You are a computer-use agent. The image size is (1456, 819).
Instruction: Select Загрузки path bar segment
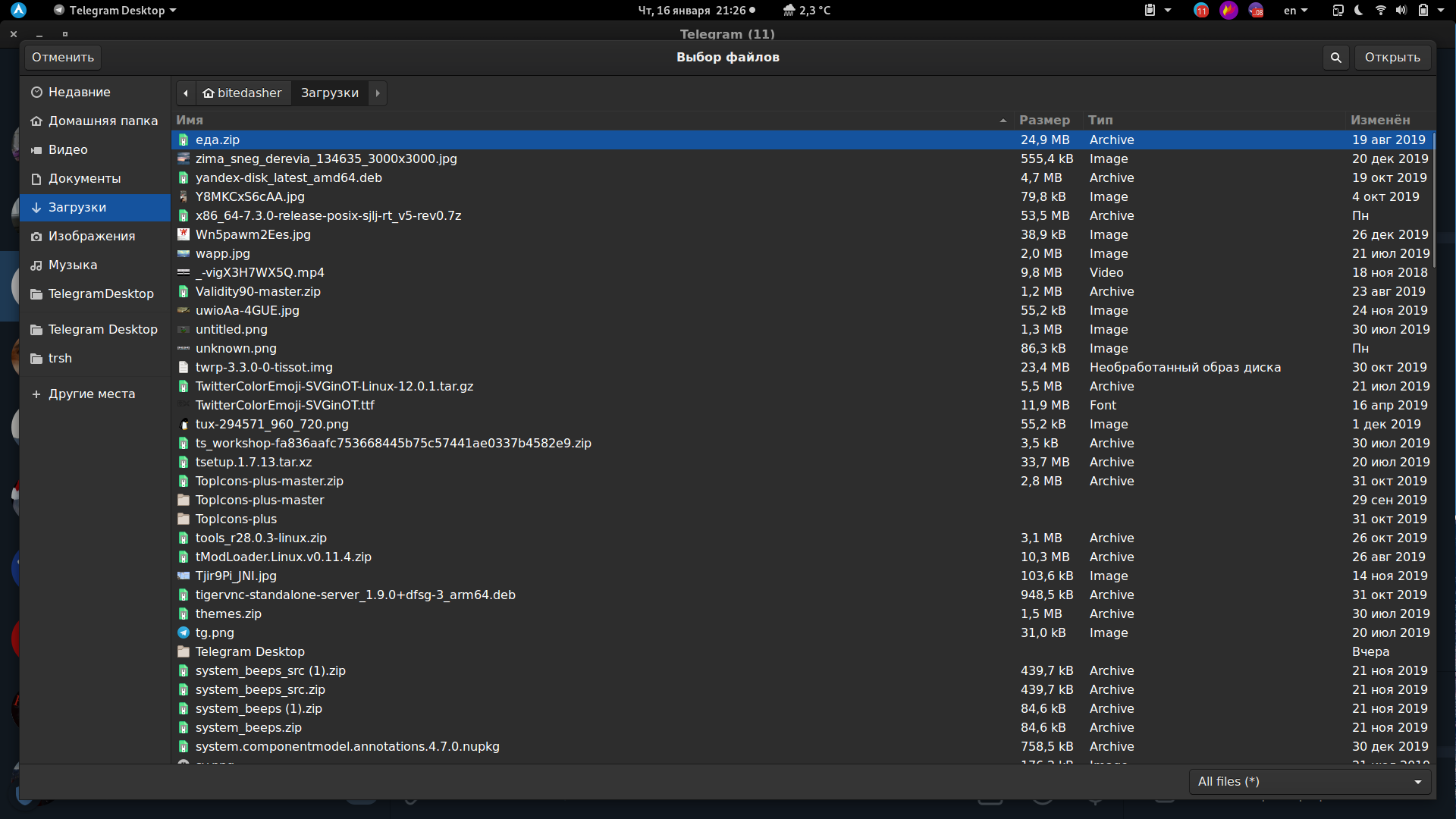coord(330,93)
